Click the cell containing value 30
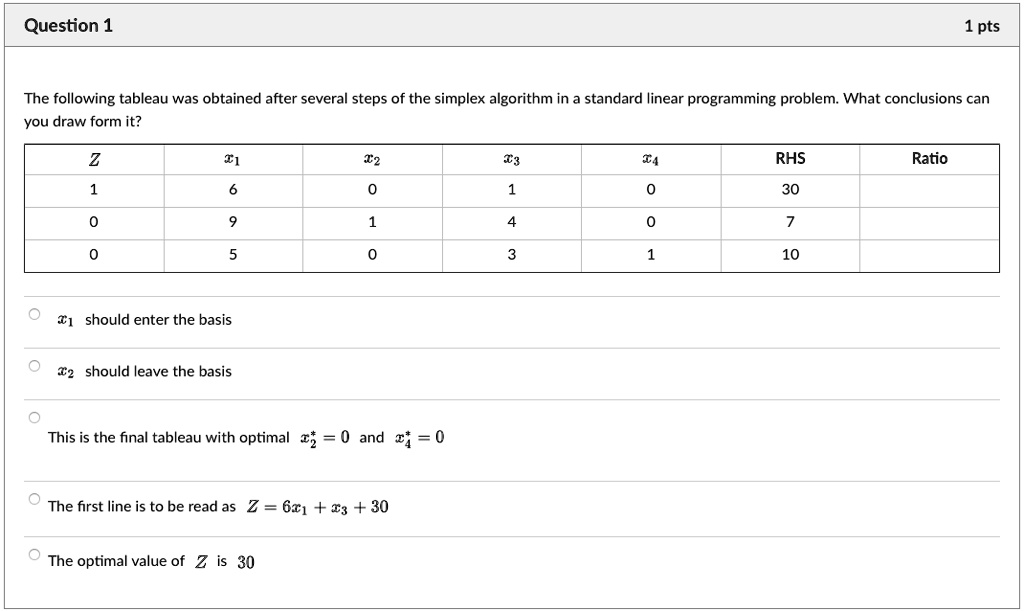1024x611 pixels. [x=789, y=189]
